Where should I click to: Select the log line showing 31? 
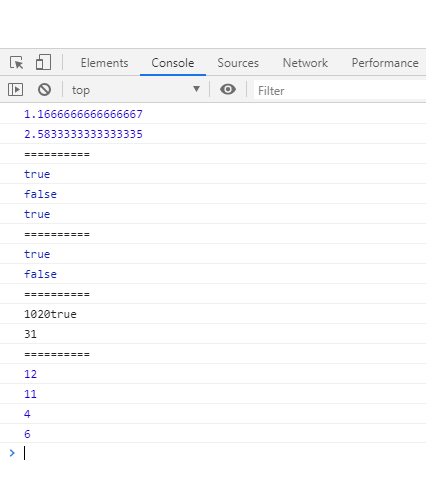(30, 334)
